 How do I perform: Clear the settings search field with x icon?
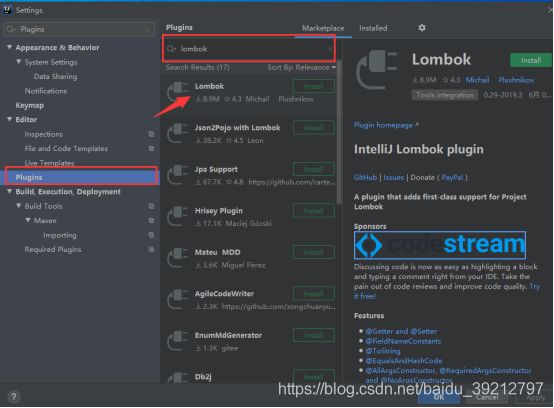click(x=147, y=29)
